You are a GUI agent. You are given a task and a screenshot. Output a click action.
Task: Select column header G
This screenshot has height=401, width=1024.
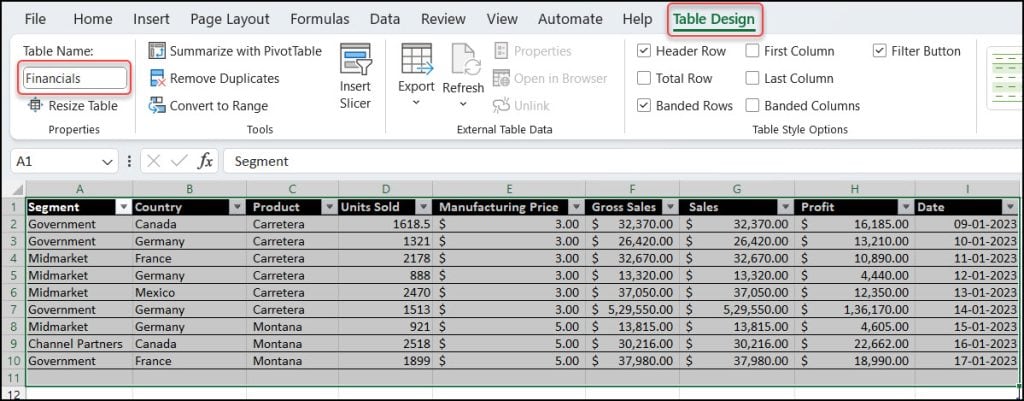point(737,189)
